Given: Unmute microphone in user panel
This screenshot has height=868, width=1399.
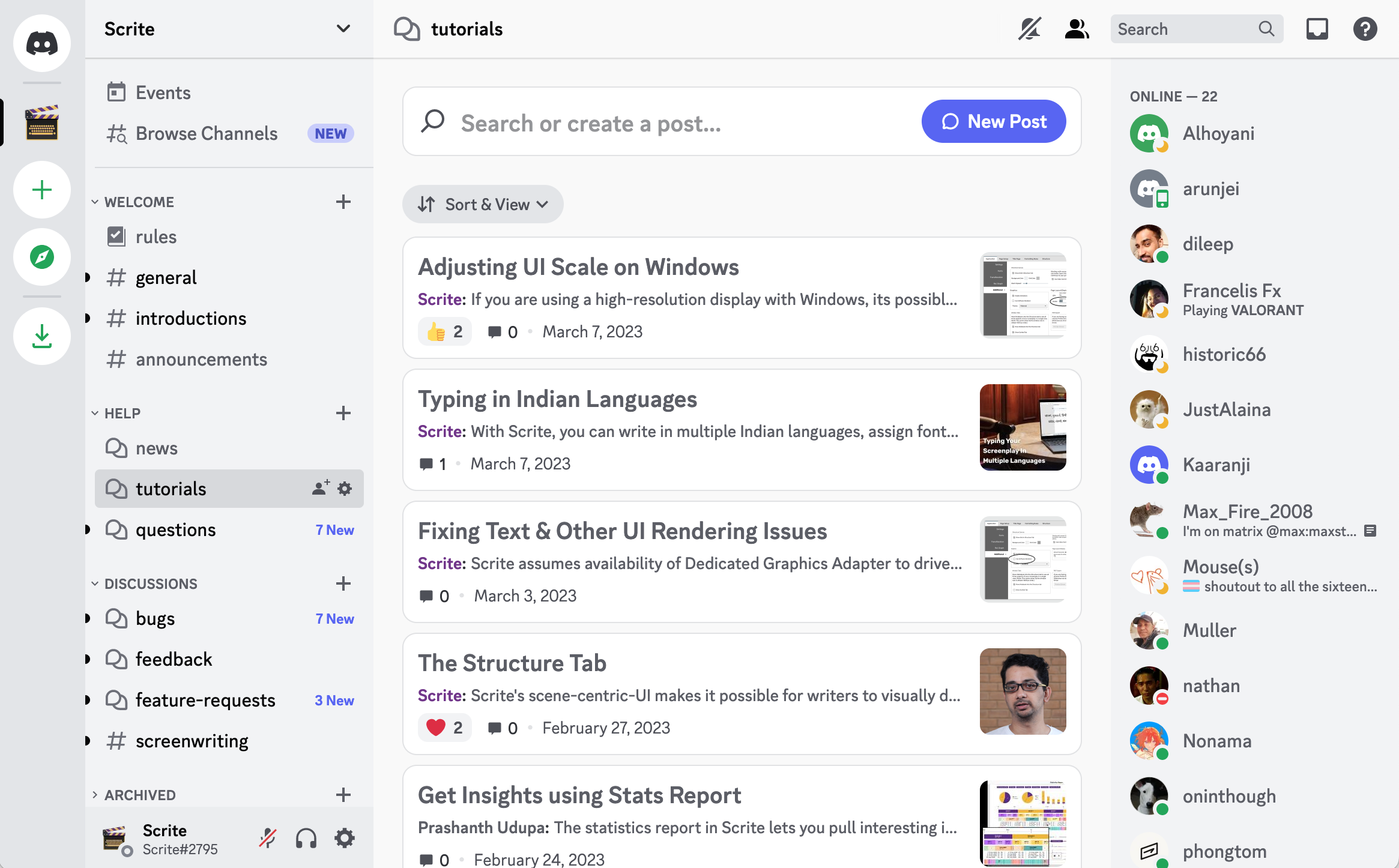Looking at the screenshot, I should tap(268, 838).
